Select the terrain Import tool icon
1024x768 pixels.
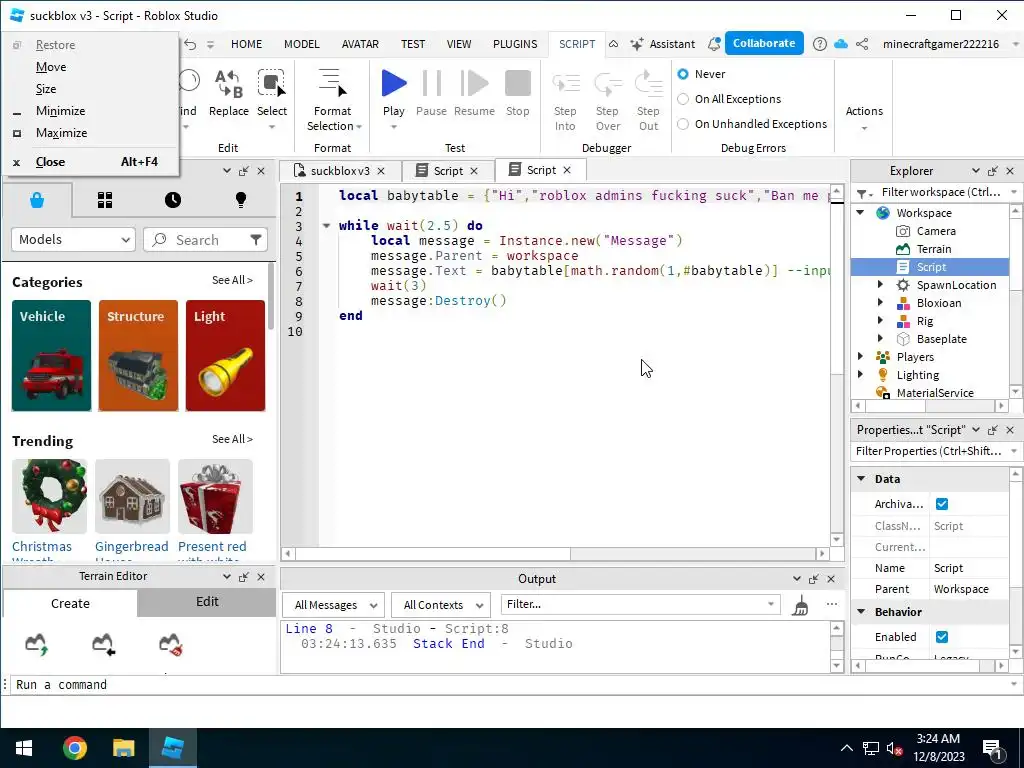(x=103, y=644)
